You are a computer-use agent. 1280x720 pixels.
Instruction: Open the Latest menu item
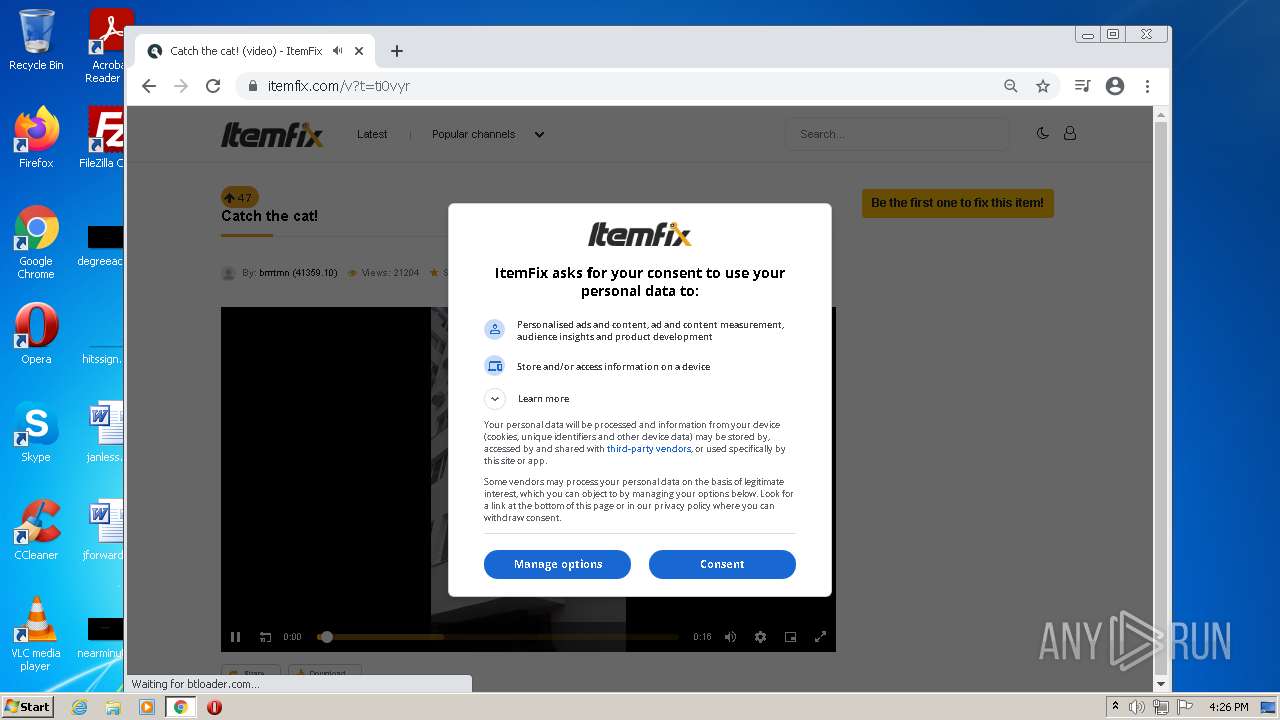(x=372, y=134)
